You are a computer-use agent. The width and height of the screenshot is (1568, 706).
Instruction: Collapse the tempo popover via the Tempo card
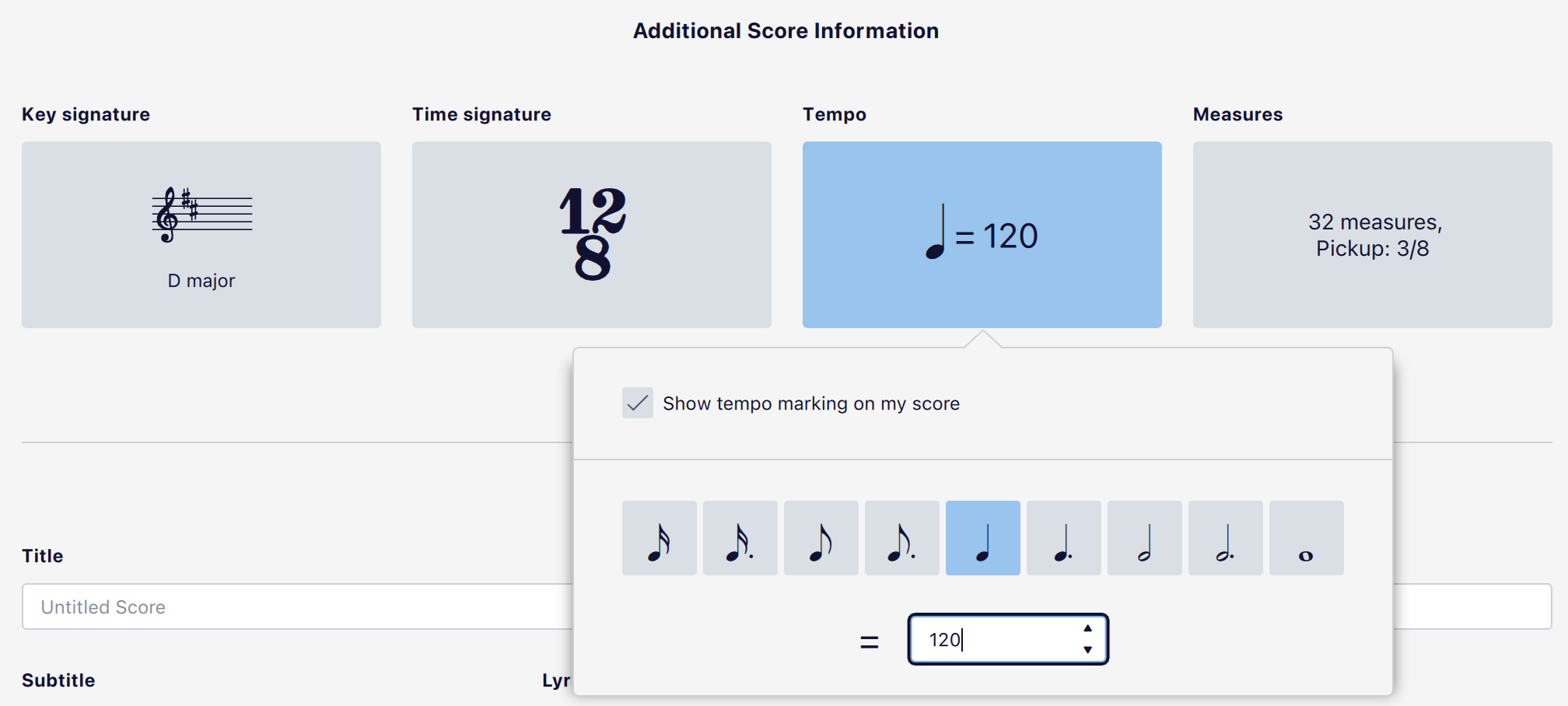982,233
